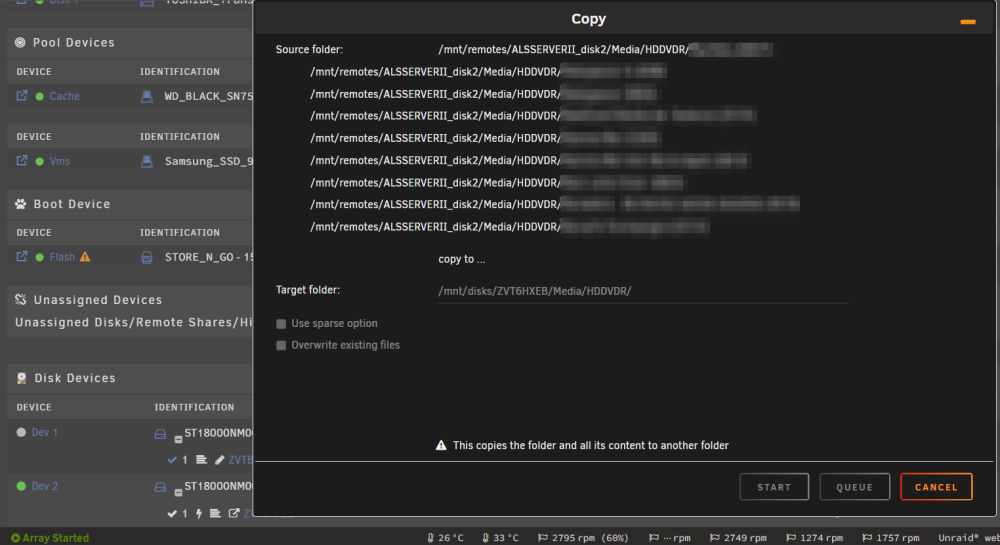
Task: Click the Dev 2 ST18000NM0 identification text
Action: pos(219,486)
